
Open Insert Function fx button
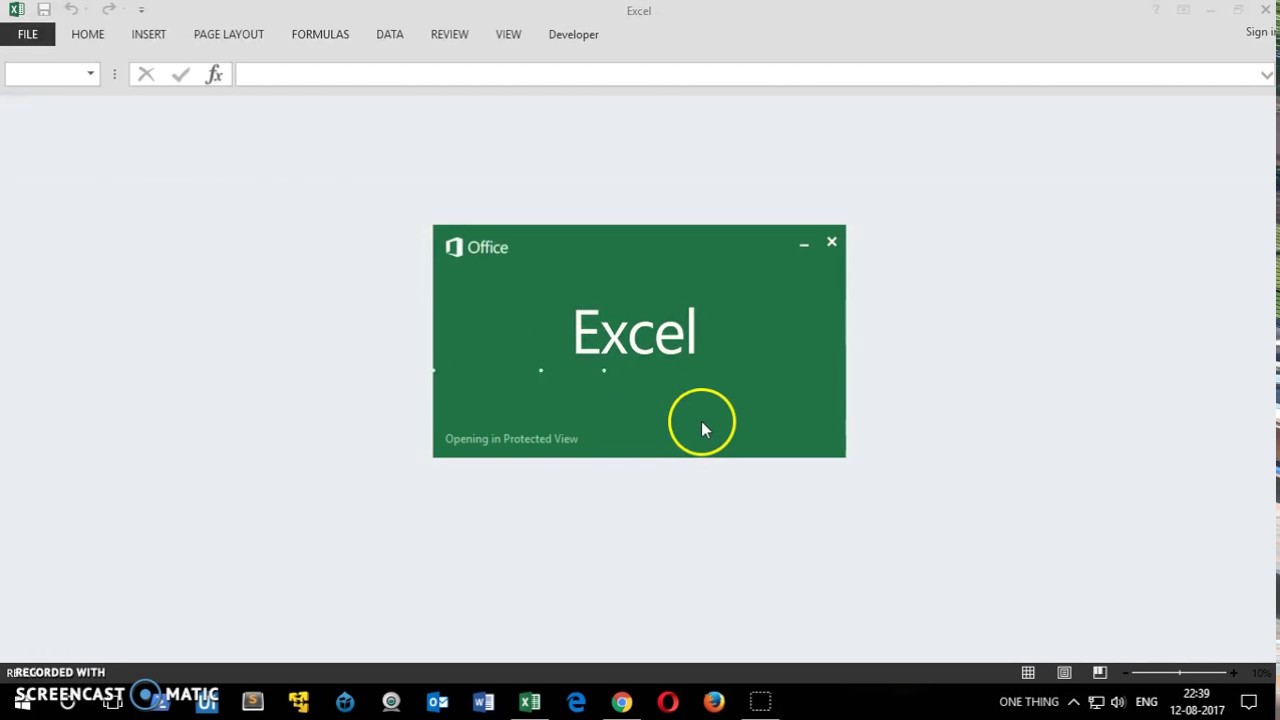click(214, 74)
